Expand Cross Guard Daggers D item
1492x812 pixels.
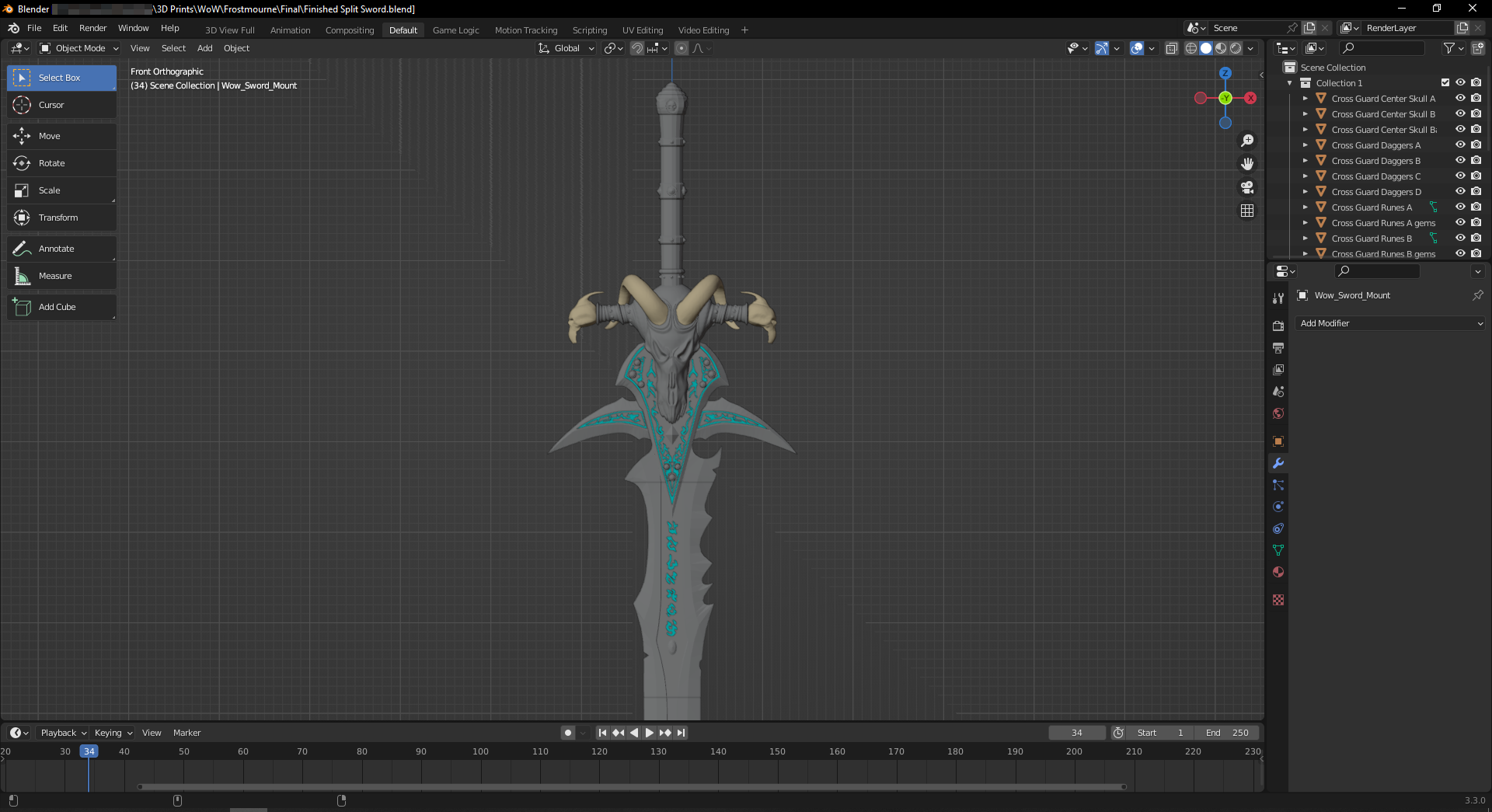[1305, 192]
